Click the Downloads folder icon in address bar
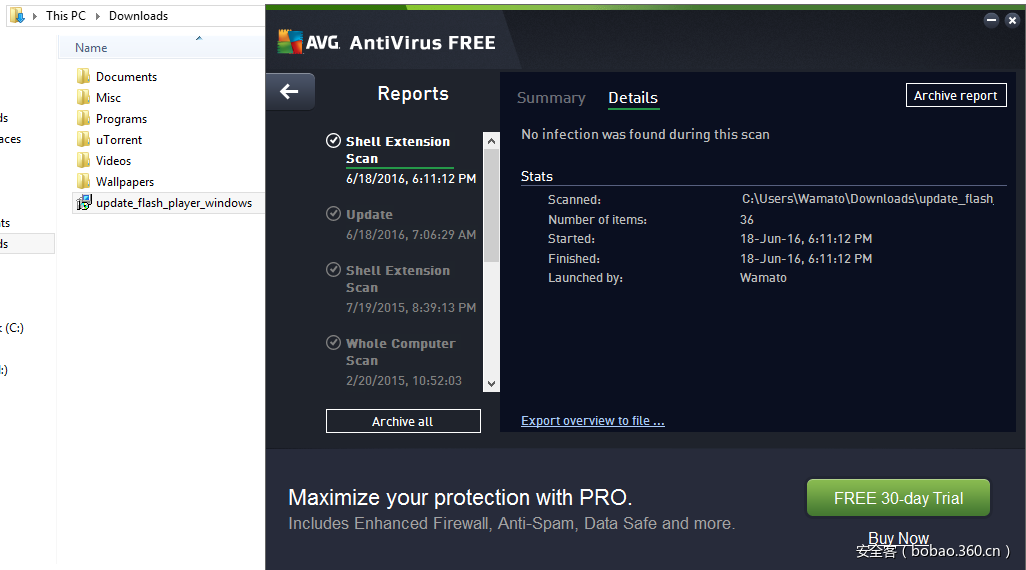Viewport: 1026px width, 570px height. click(16, 16)
